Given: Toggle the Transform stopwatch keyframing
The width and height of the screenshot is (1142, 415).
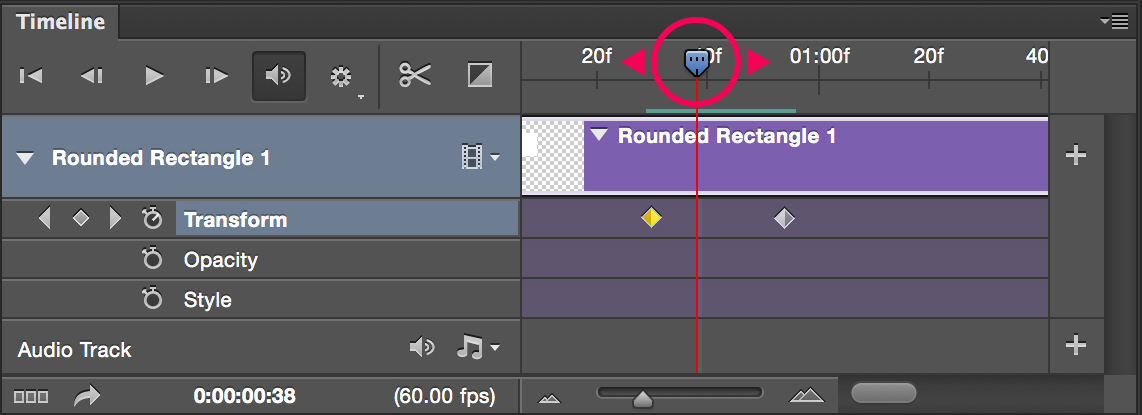Looking at the screenshot, I should (152, 219).
